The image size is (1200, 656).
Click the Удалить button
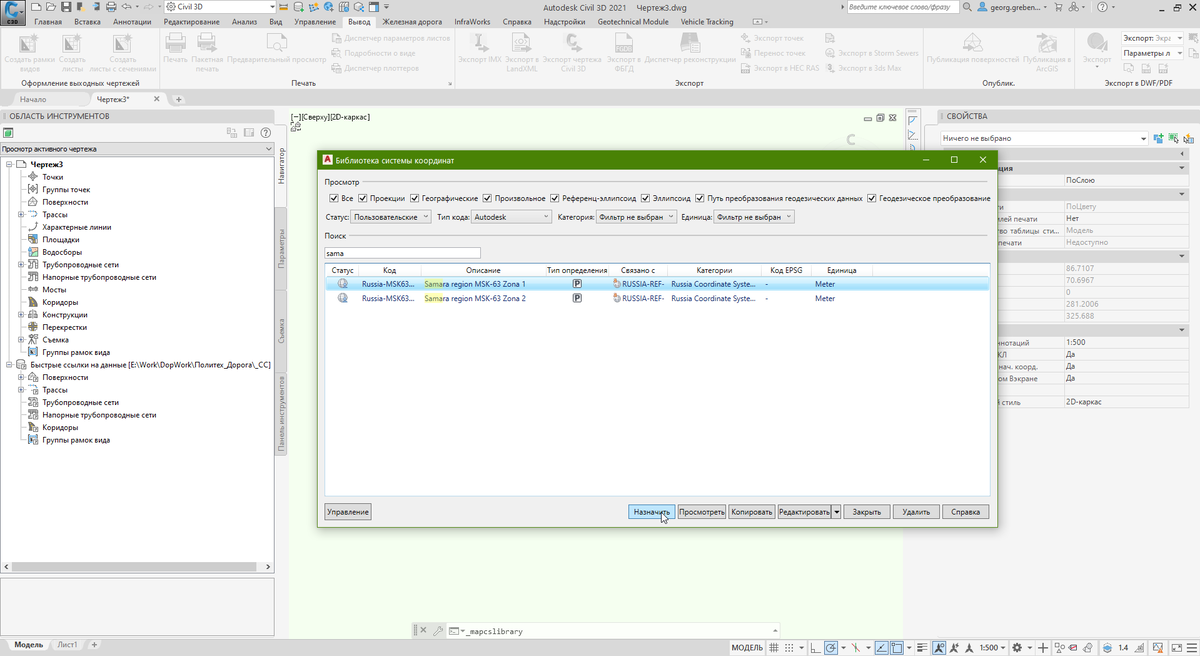coord(916,512)
